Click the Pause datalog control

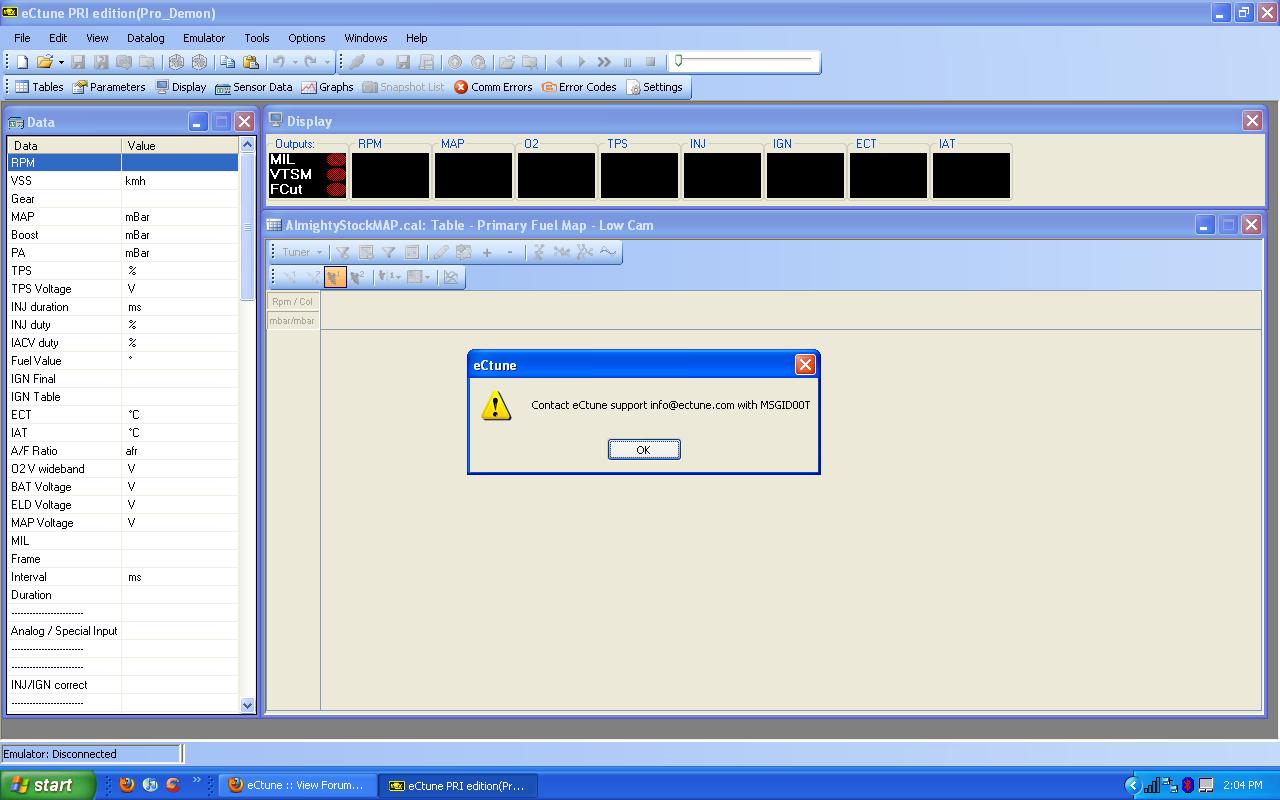(627, 62)
